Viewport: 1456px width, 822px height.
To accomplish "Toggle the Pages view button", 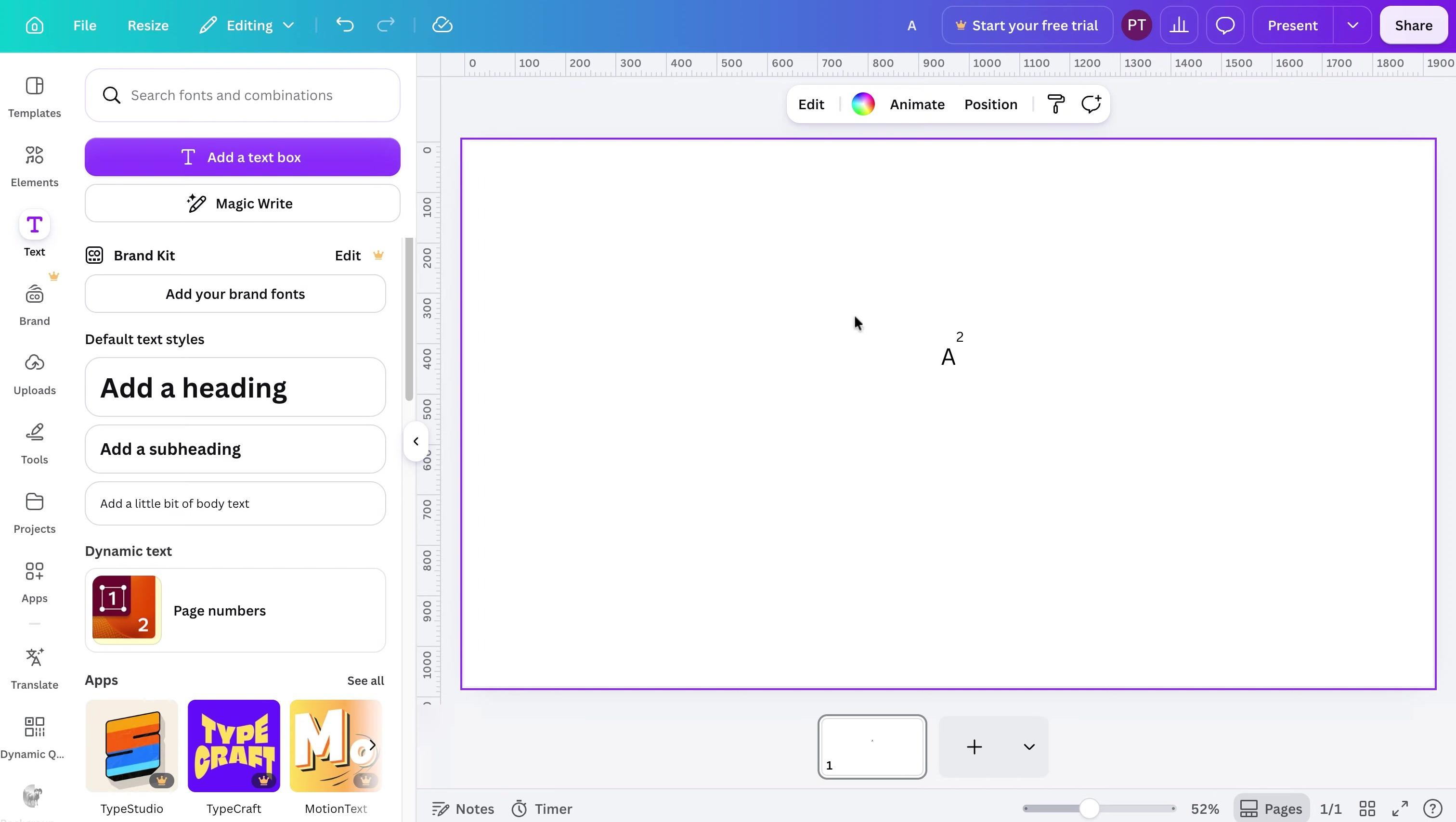I will pos(1271,809).
